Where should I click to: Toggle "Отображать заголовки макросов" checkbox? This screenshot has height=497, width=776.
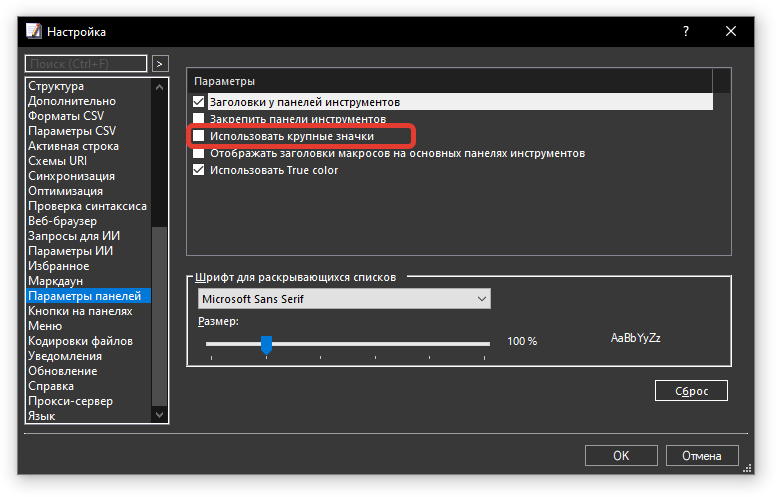pos(198,153)
